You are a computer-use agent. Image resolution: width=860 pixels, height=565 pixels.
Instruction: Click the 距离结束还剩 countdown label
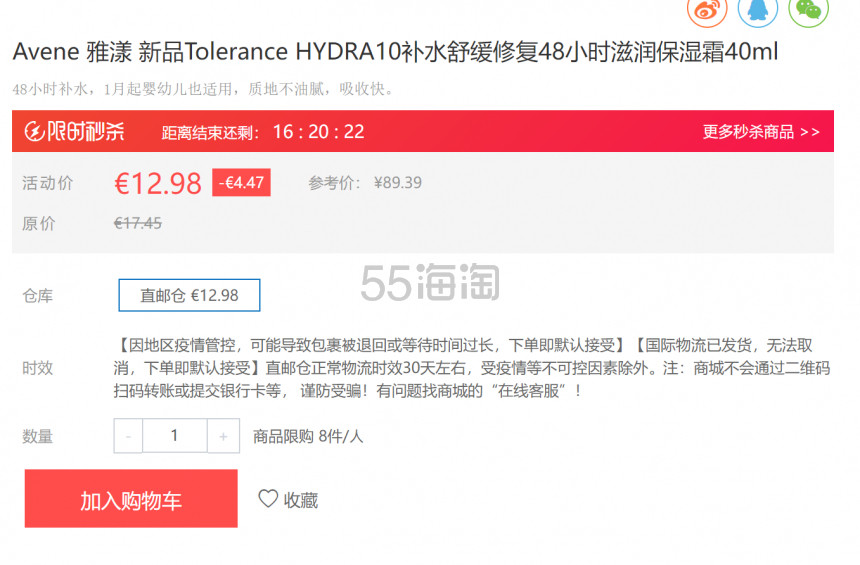[210, 133]
